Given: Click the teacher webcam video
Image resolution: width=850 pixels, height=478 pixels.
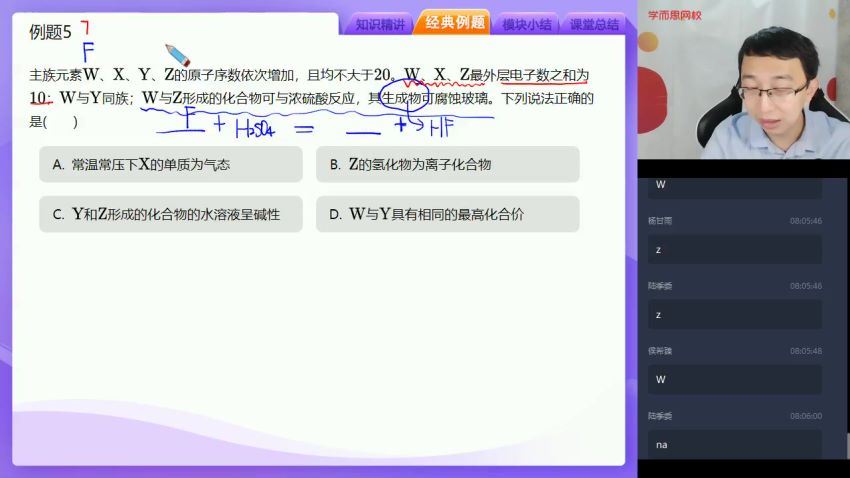Looking at the screenshot, I should (744, 81).
